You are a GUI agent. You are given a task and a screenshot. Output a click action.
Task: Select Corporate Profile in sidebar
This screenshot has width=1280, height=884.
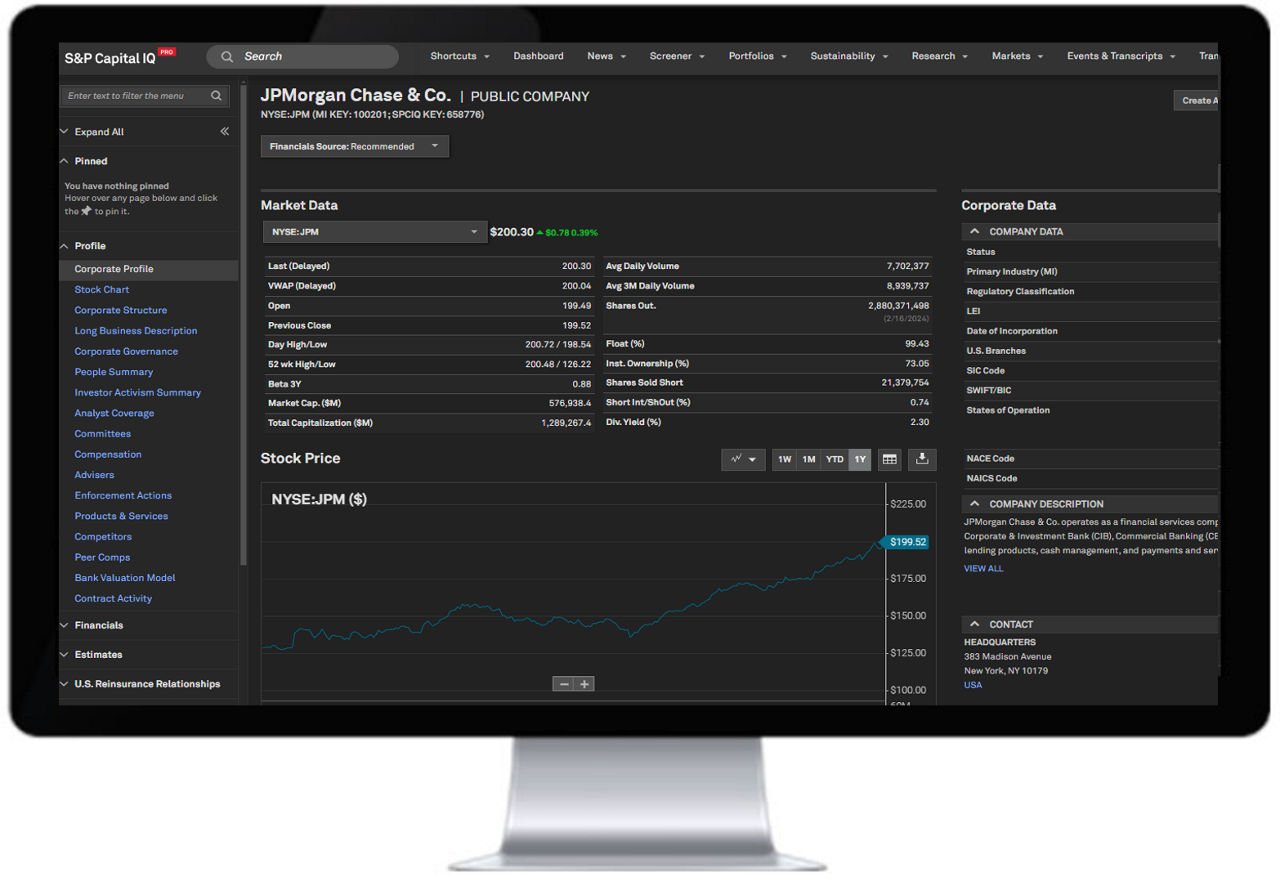point(148,269)
